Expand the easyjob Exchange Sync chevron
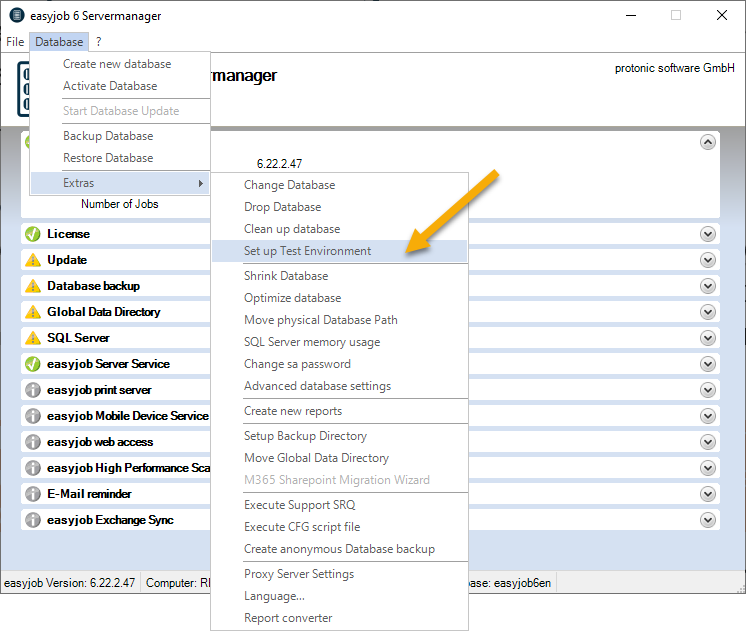The image size is (754, 635). 708,520
